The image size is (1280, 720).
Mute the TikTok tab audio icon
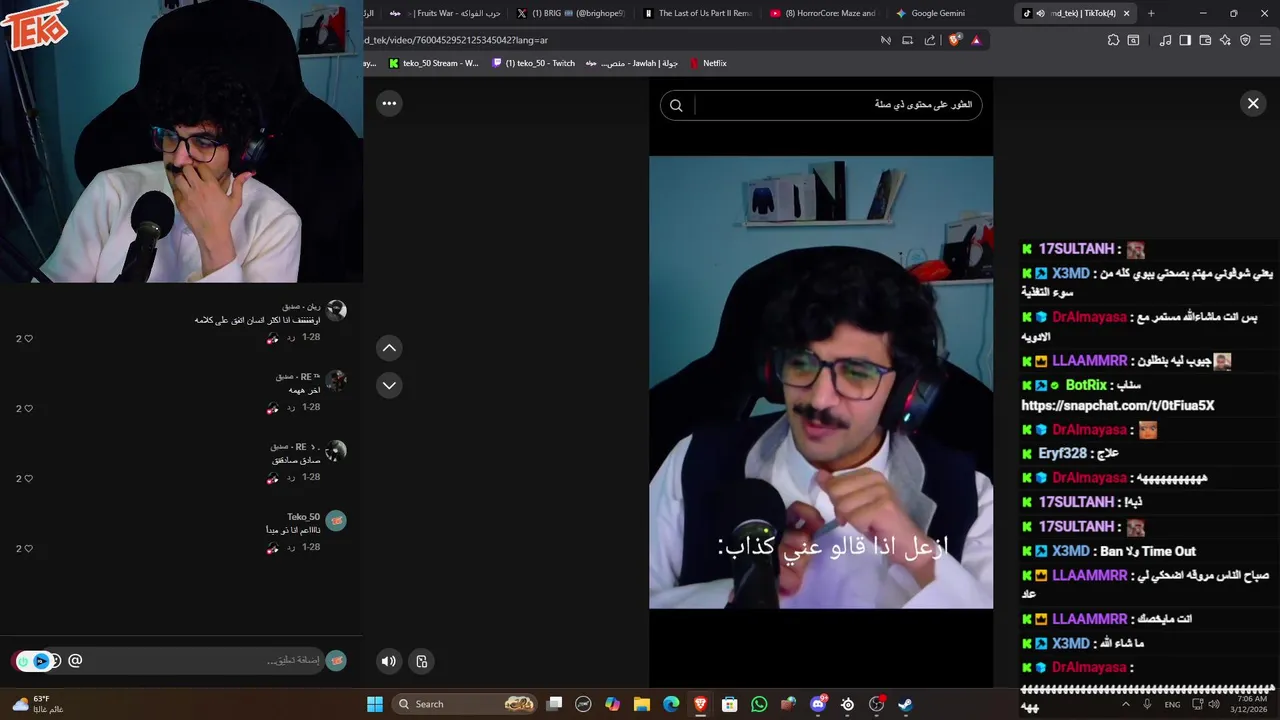[x=1041, y=13]
